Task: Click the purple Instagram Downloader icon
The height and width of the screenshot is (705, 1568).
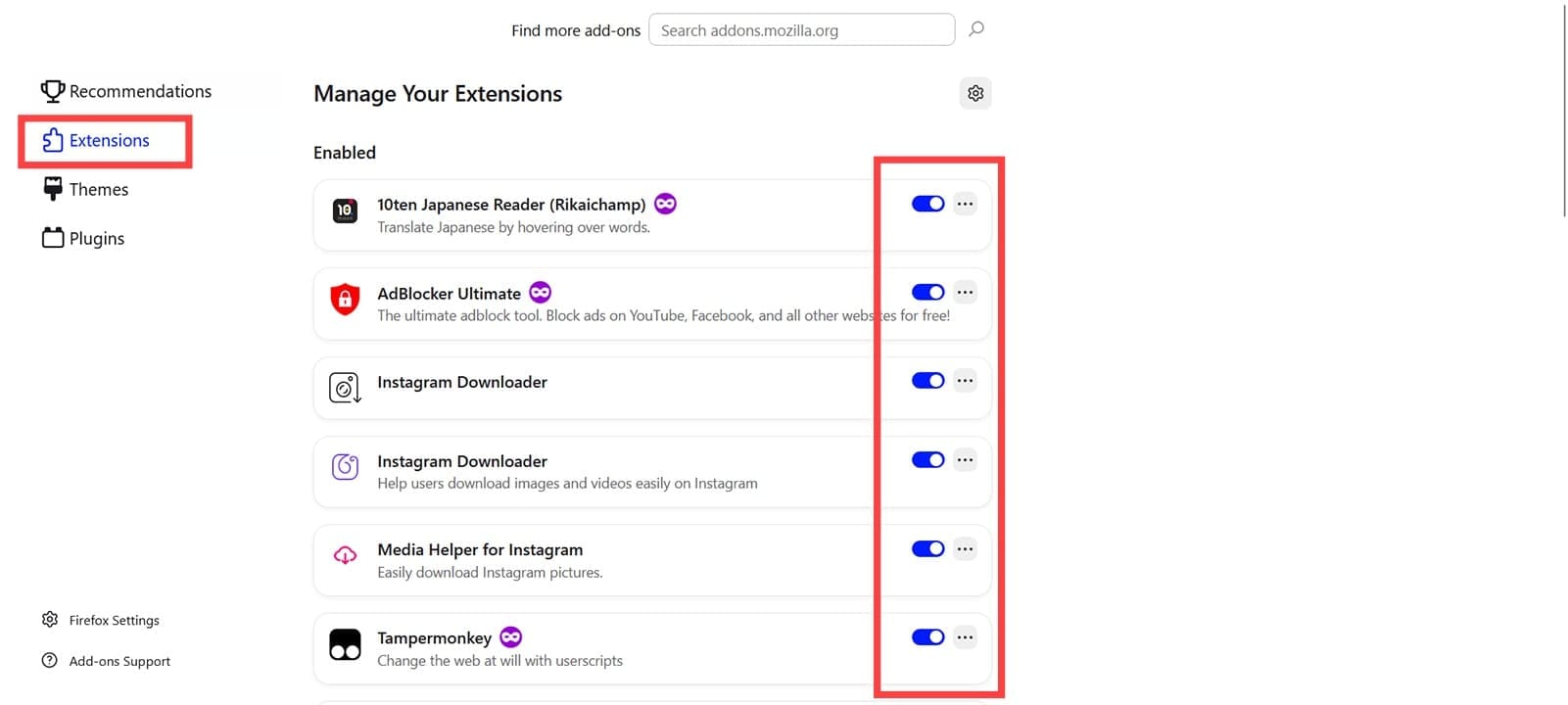Action: 345,467
